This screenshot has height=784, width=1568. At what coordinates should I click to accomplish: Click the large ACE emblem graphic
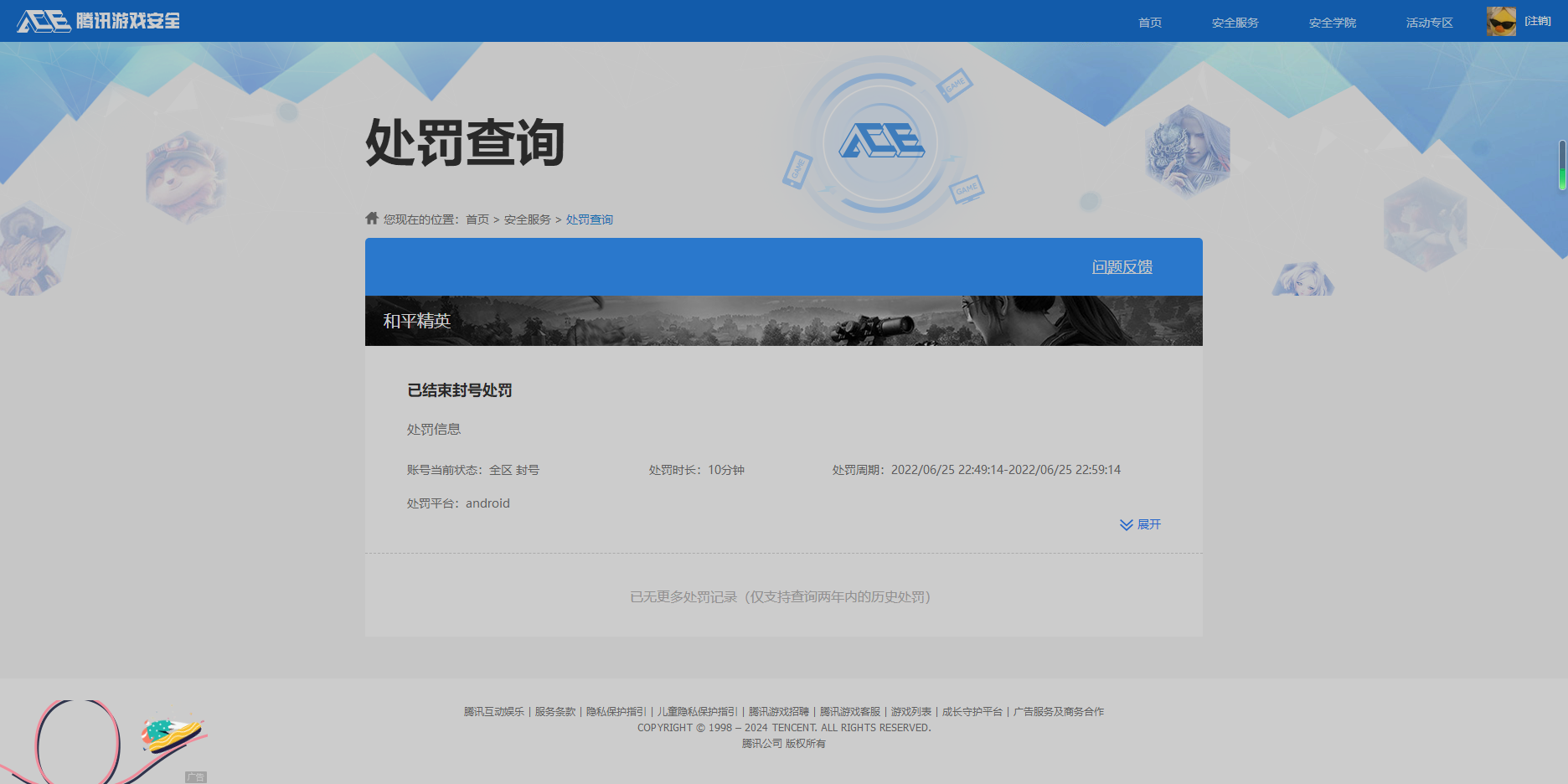tap(881, 142)
